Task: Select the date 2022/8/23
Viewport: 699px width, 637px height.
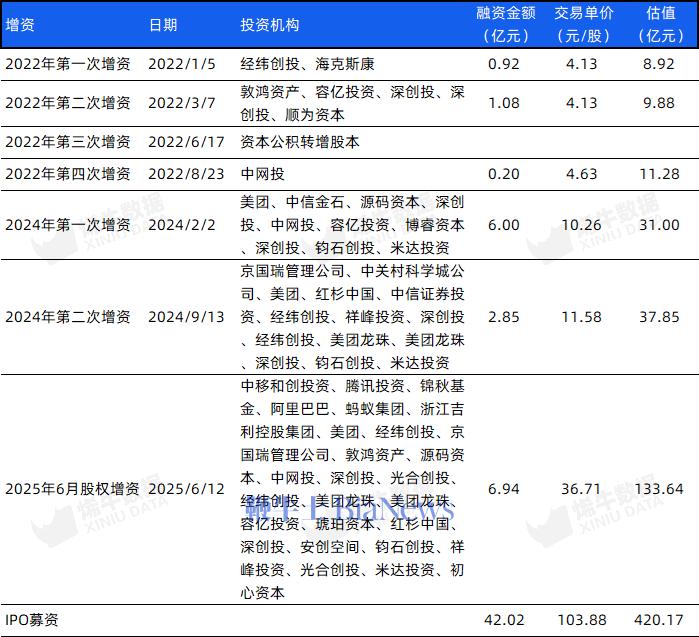Action: click(186, 174)
